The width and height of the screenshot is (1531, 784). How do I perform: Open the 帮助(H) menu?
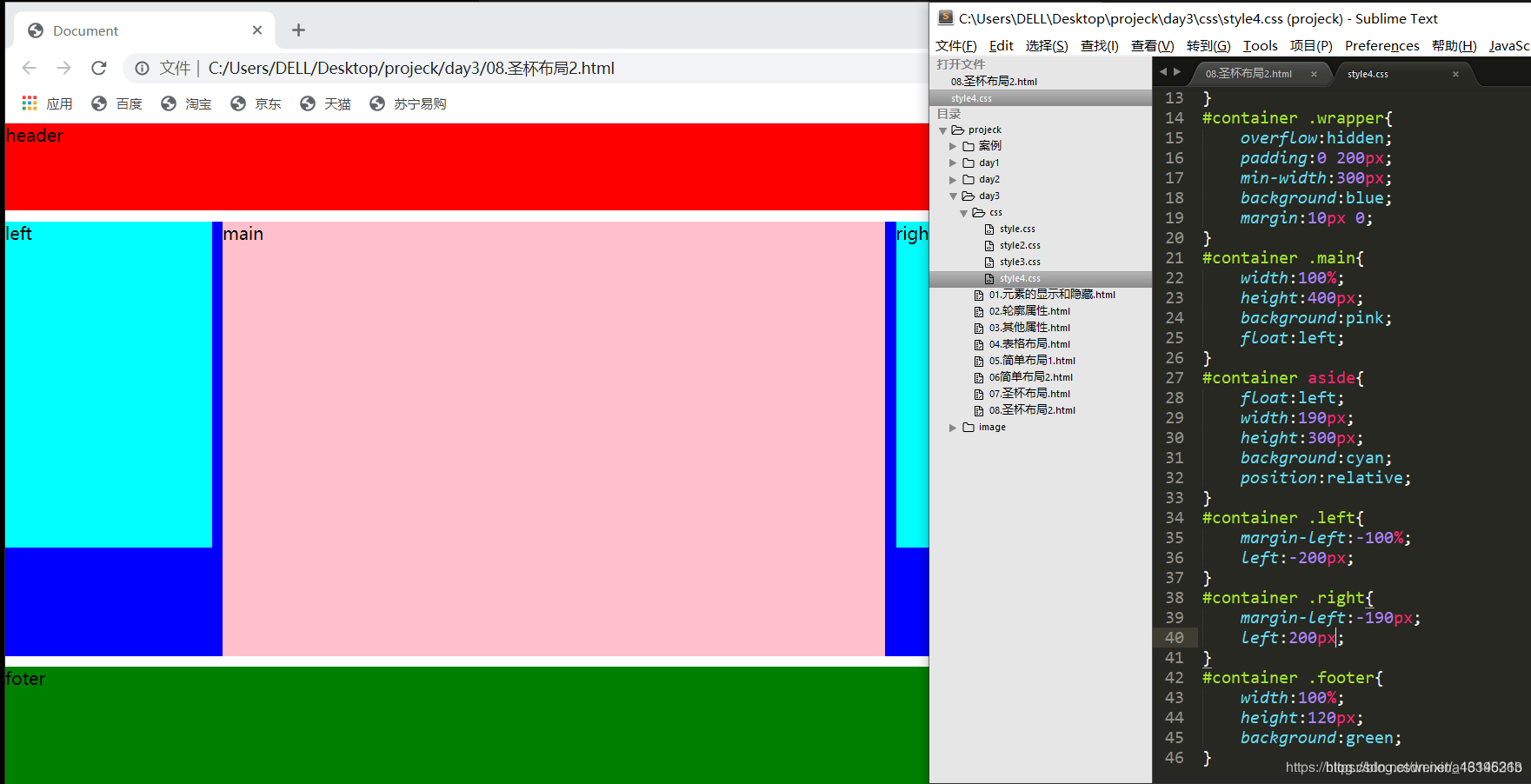pyautogui.click(x=1454, y=45)
